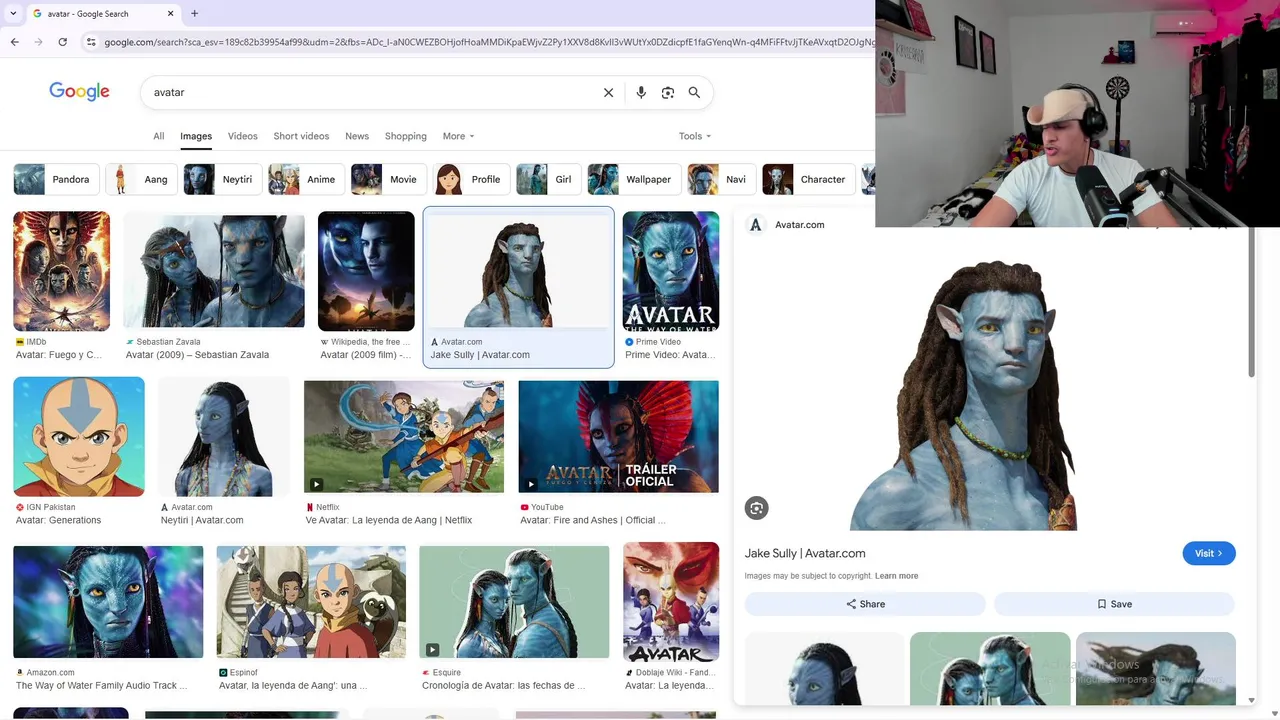Open the Esquire Cronología de Avatar image

pos(514,602)
